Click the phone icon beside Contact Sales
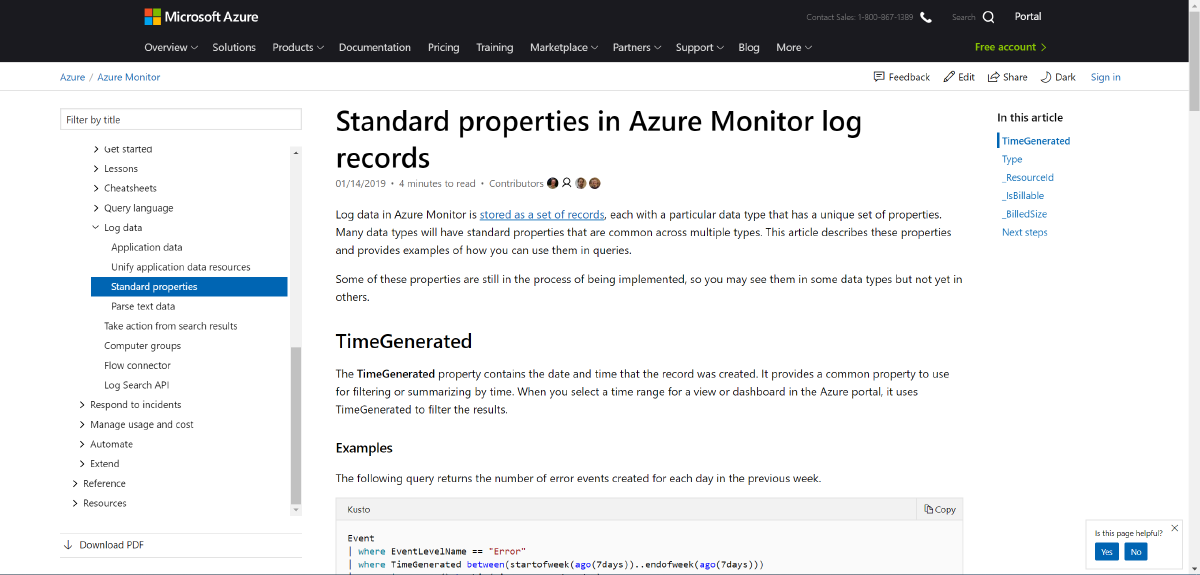Viewport: 1200px width, 575px height. click(926, 17)
